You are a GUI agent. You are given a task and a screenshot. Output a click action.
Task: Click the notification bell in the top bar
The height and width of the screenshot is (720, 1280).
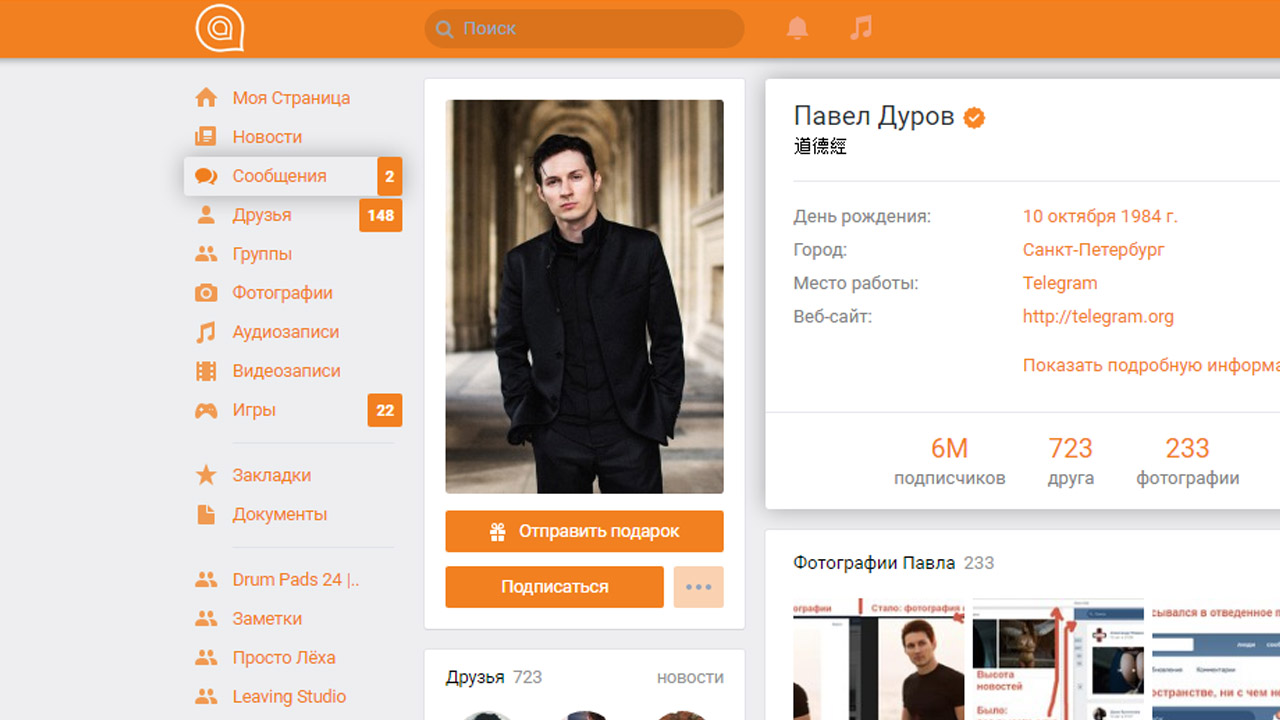(797, 28)
